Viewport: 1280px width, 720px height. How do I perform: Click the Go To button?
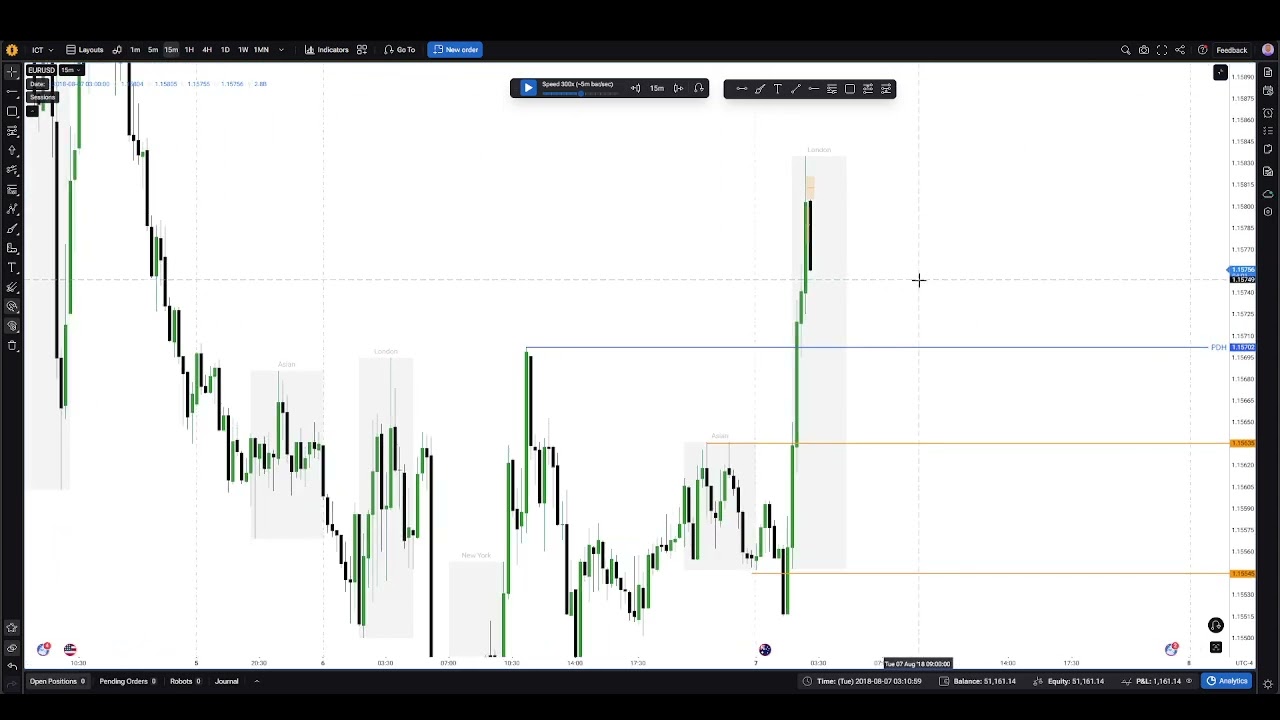(400, 50)
